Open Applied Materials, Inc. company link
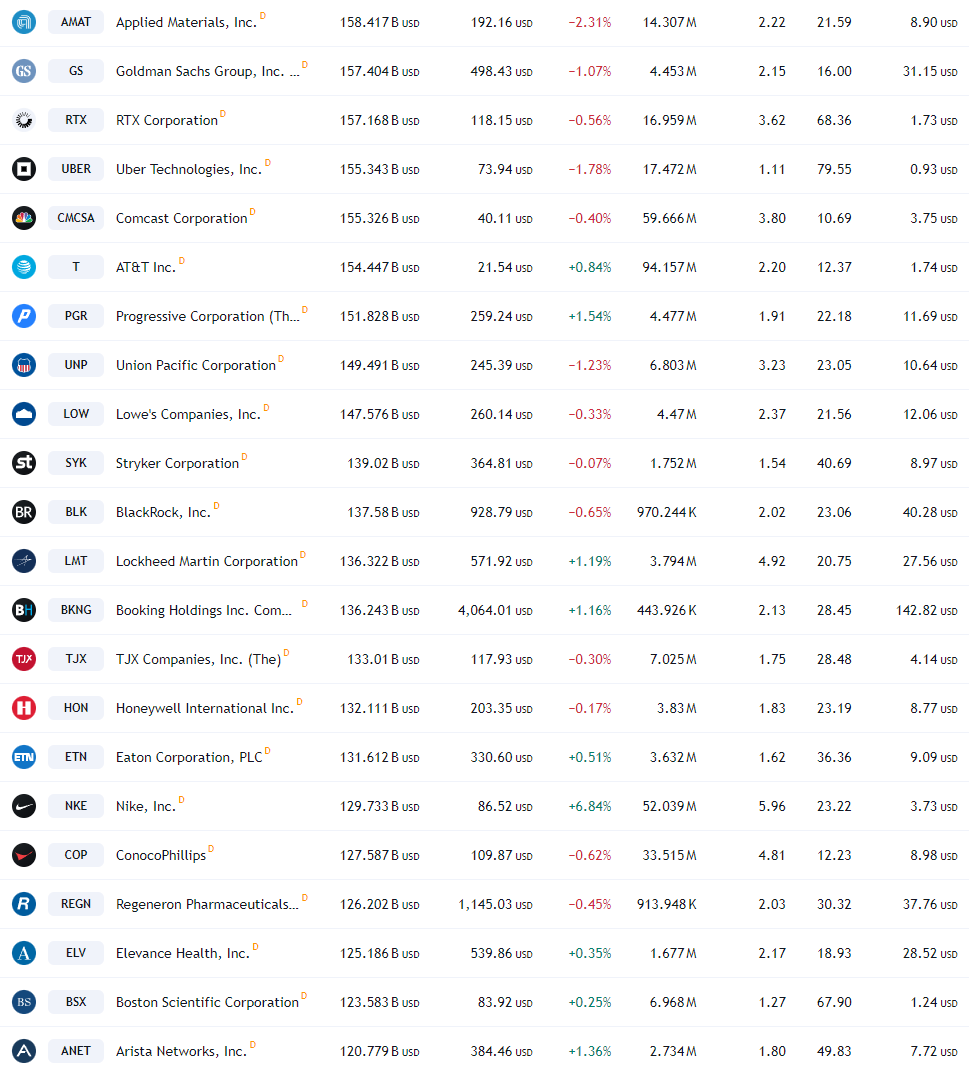This screenshot has width=969, height=1075. 186,23
